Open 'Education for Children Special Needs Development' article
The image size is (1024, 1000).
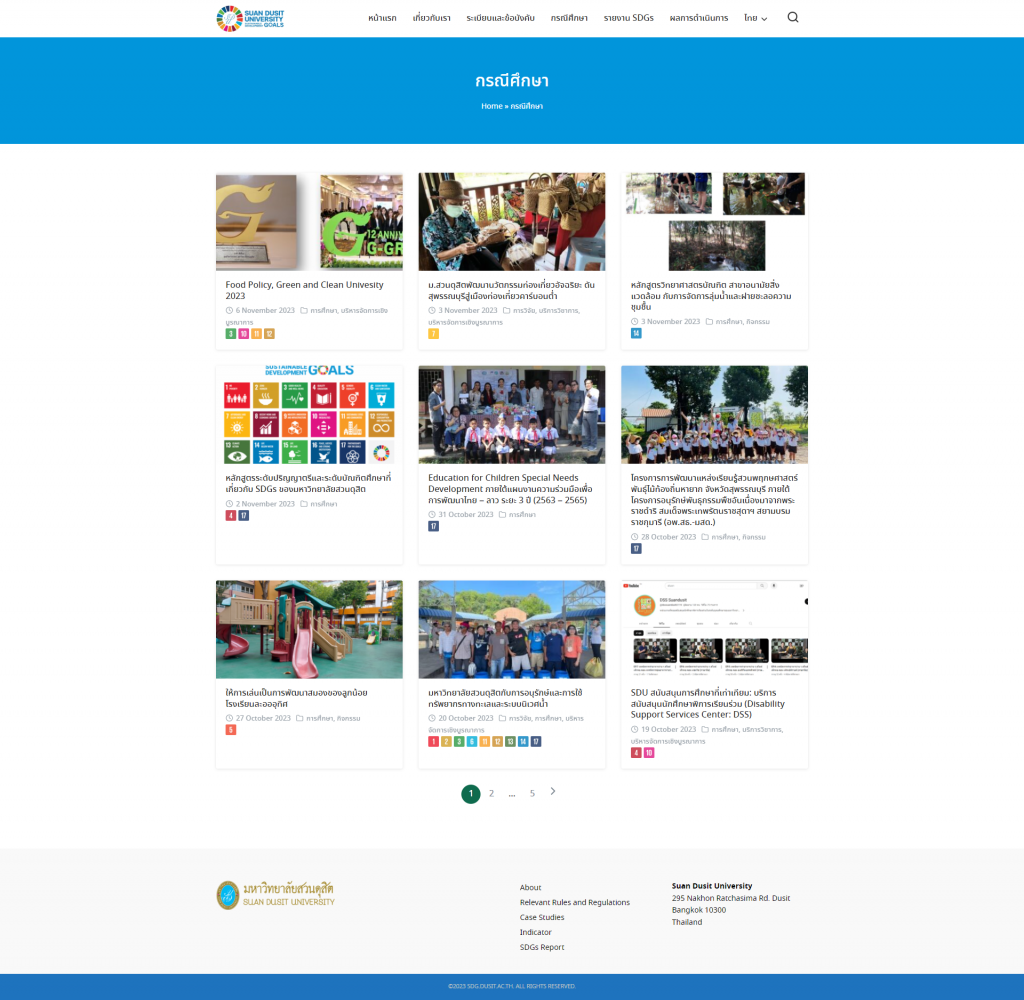click(x=510, y=488)
